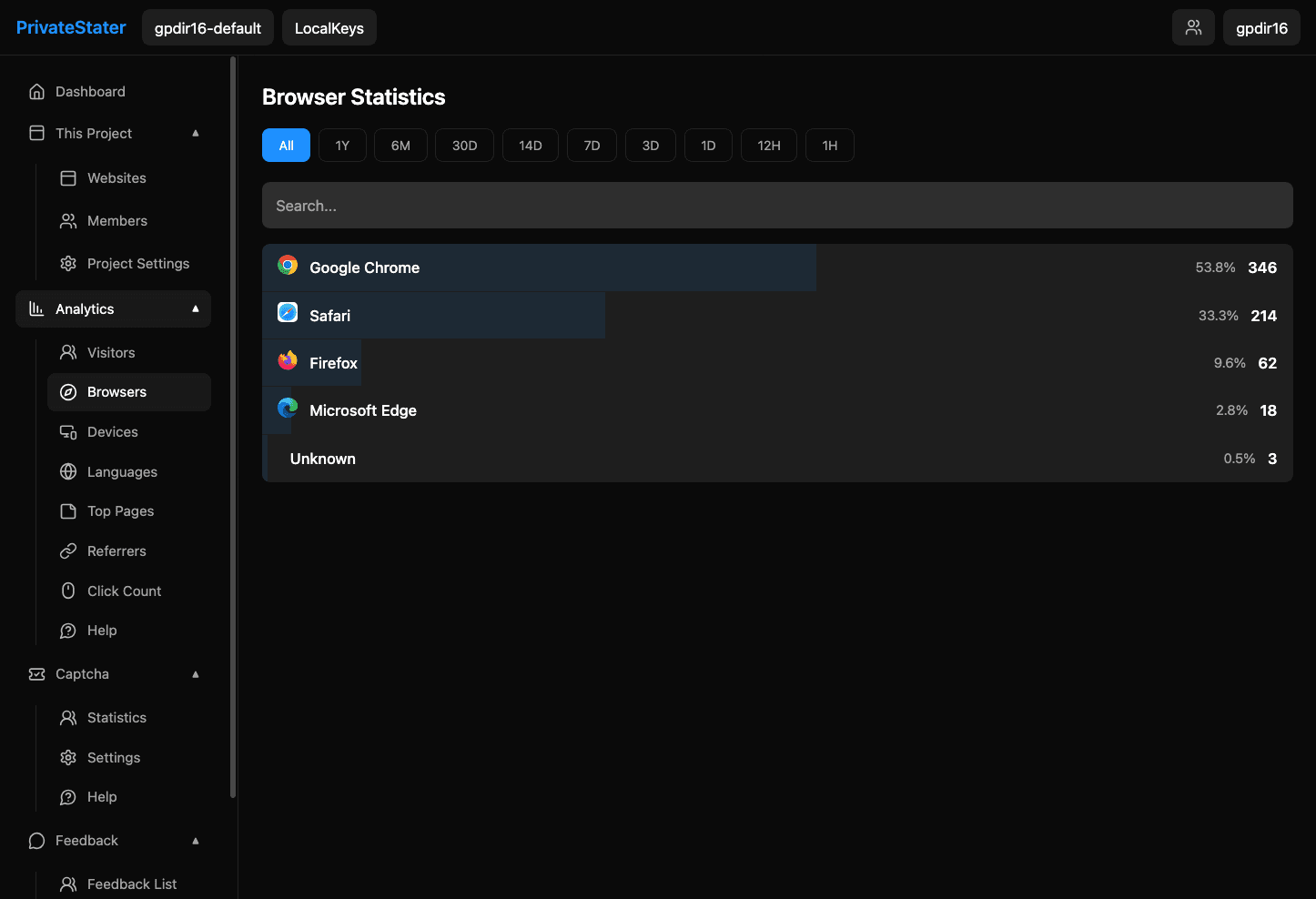Open Project Settings gear icon
The width and height of the screenshot is (1316, 899).
[68, 264]
